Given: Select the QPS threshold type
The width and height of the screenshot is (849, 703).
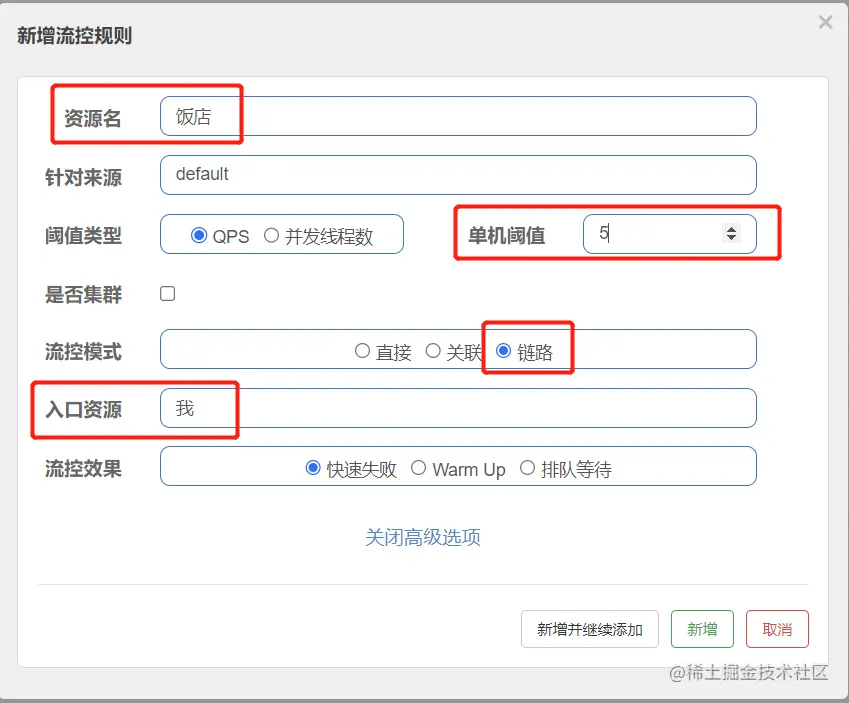Looking at the screenshot, I should tap(199, 235).
